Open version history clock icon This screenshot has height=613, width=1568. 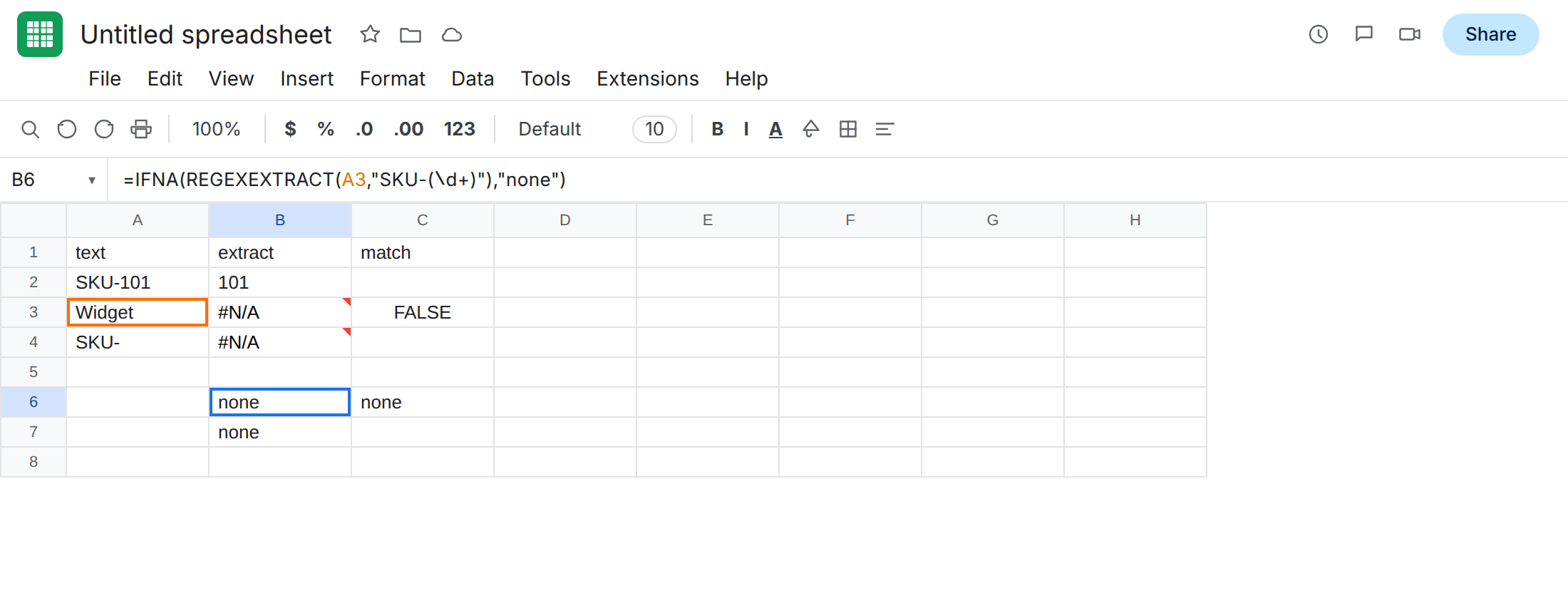[x=1319, y=34]
